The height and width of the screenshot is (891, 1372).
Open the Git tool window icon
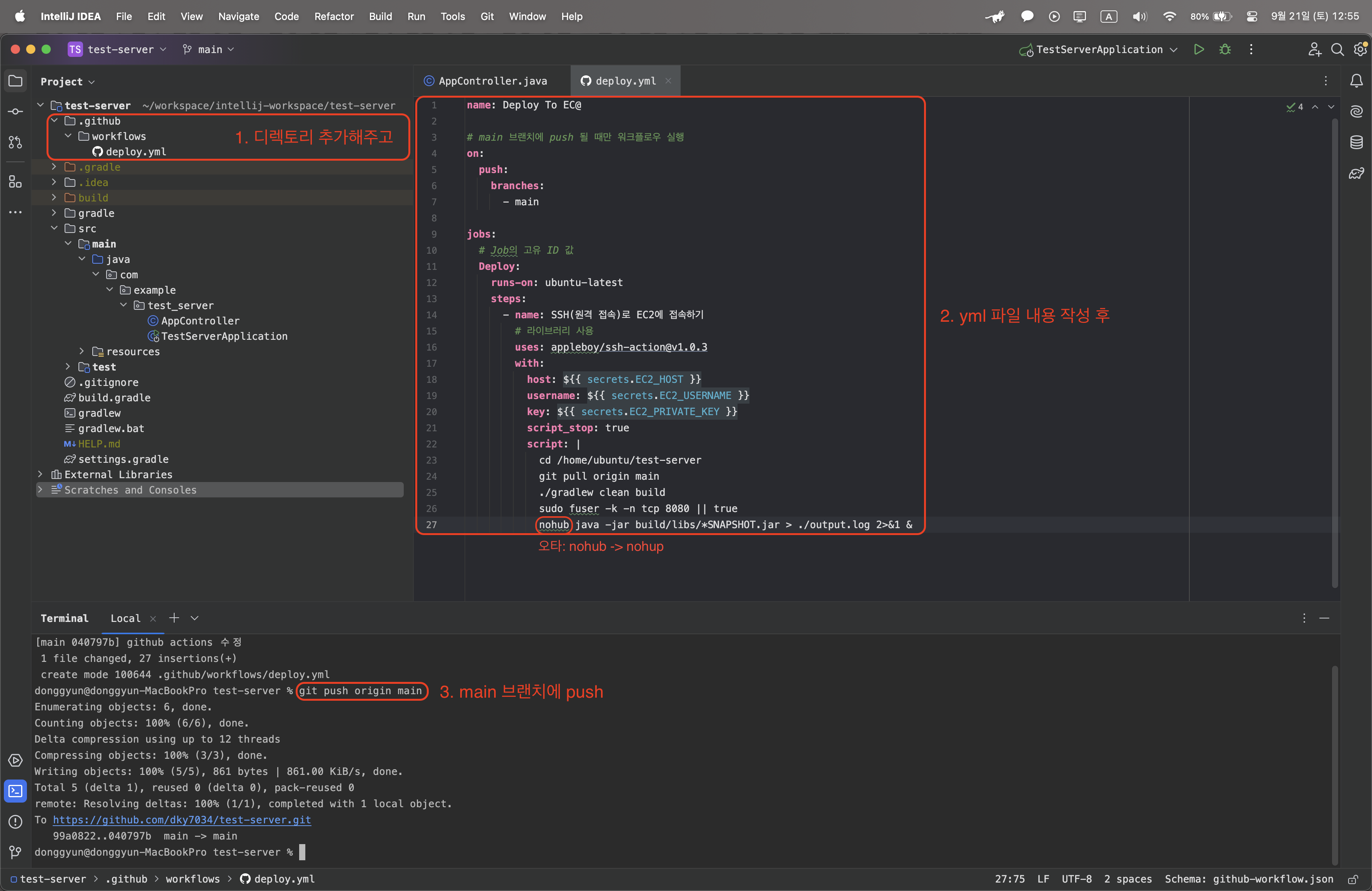(15, 852)
